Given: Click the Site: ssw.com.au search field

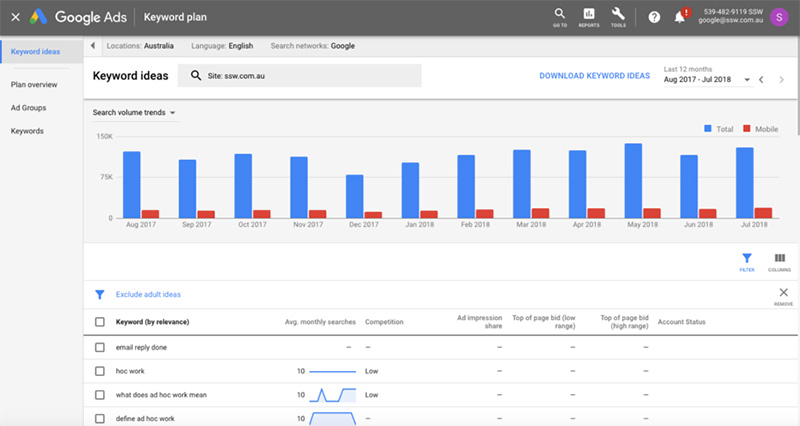Looking at the screenshot, I should pos(299,76).
